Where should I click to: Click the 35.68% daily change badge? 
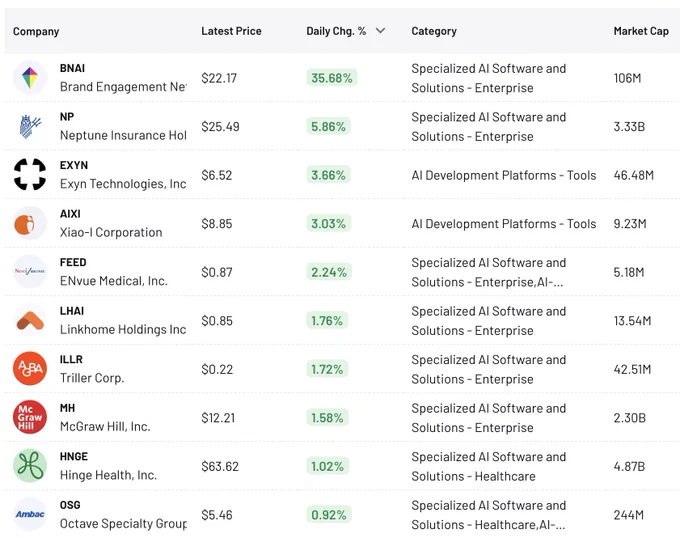(x=332, y=78)
